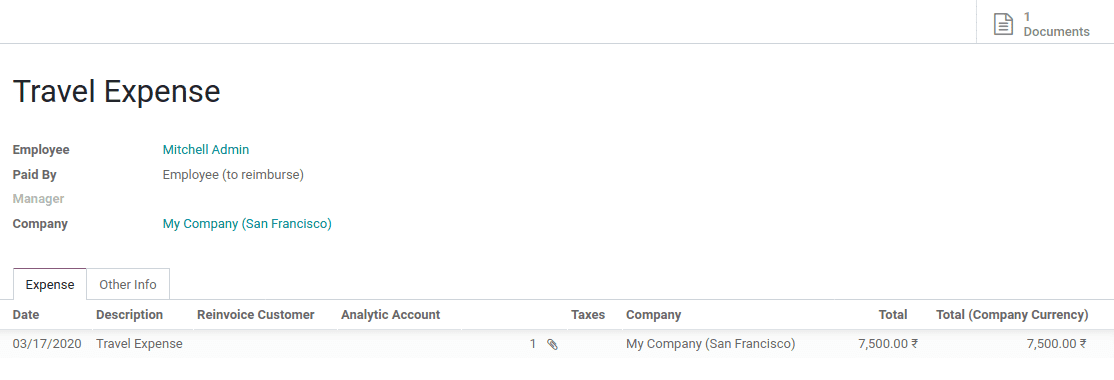Viewport: 1114px width, 380px height.
Task: Click the Company column header in table
Action: click(x=654, y=315)
